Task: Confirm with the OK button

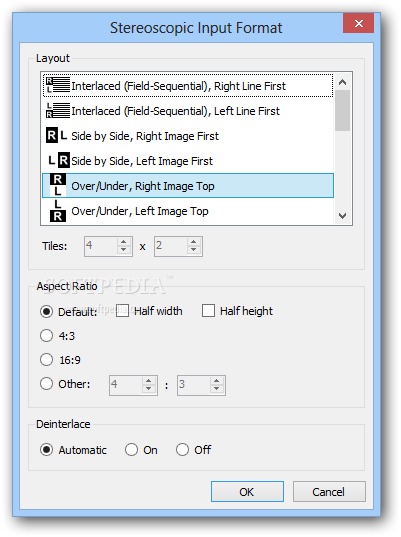Action: (247, 491)
